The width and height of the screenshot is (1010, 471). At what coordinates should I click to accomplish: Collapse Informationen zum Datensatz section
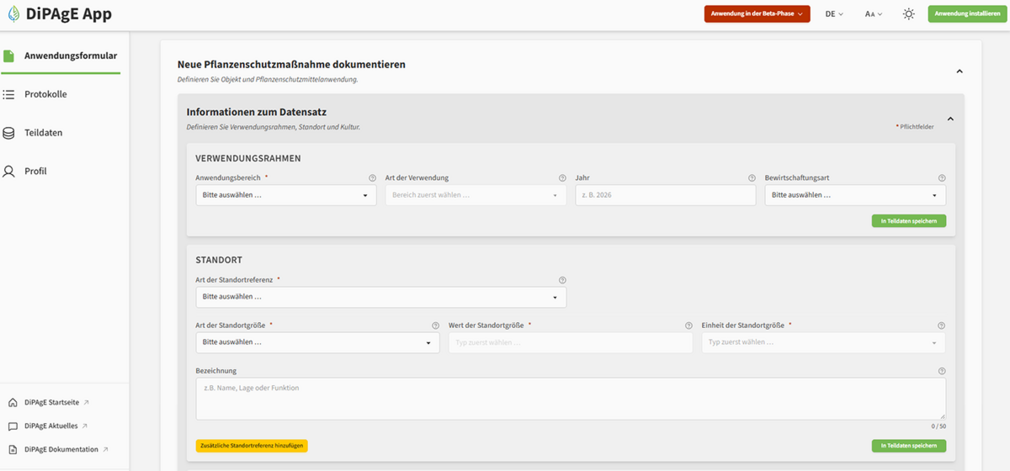click(x=950, y=119)
